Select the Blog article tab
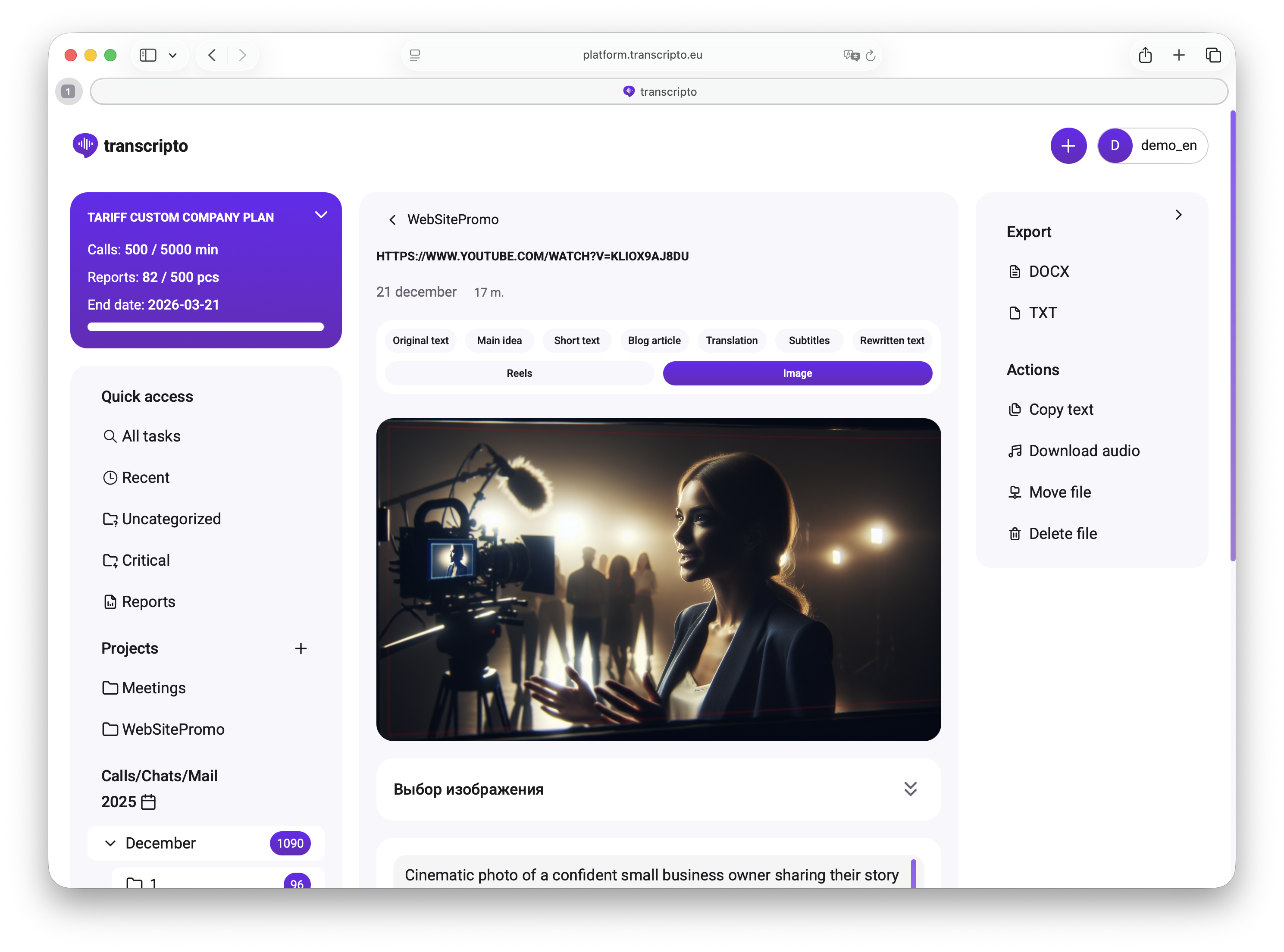 point(654,341)
